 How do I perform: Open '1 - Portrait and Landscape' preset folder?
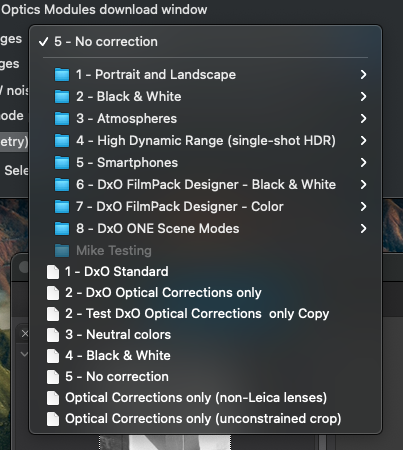pyautogui.click(x=205, y=75)
